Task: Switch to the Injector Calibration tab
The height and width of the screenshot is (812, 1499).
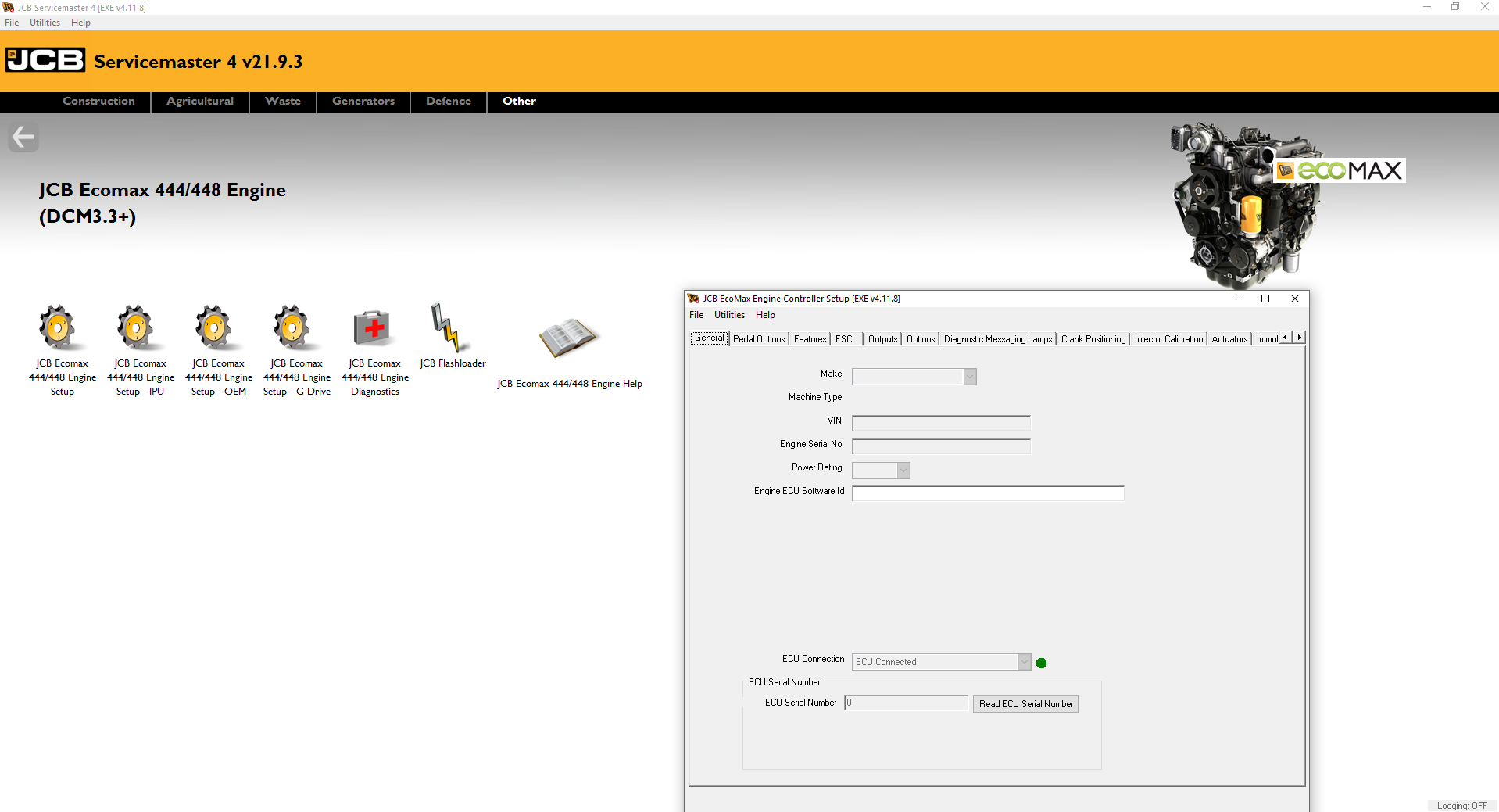Action: coord(1168,338)
